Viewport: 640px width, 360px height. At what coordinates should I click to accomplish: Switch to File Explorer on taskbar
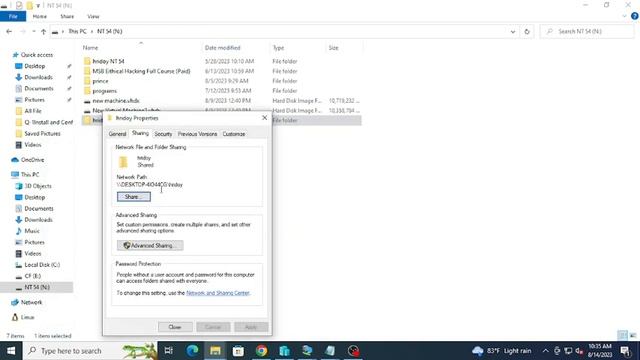(215, 351)
